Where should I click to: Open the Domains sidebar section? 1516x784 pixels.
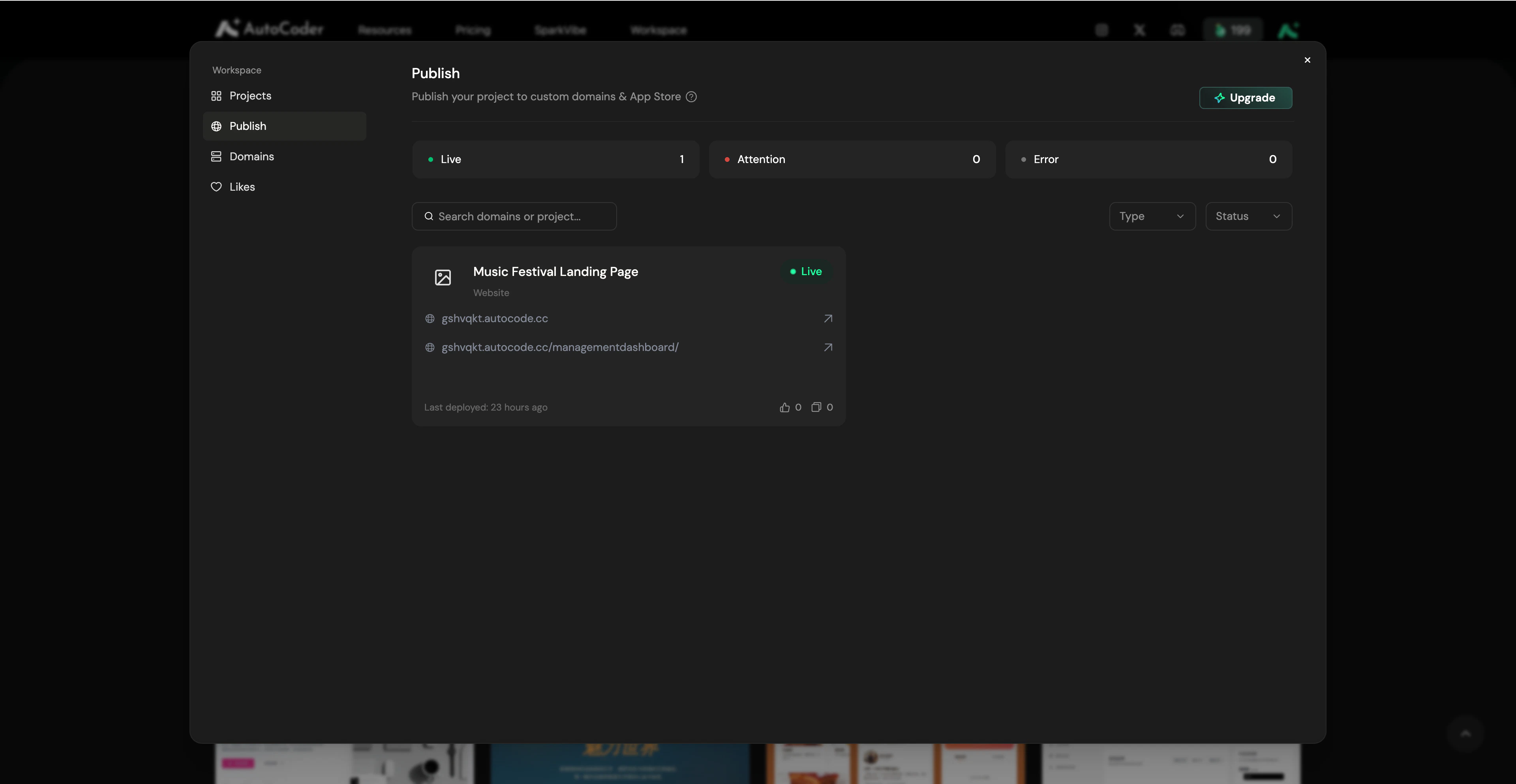click(251, 157)
